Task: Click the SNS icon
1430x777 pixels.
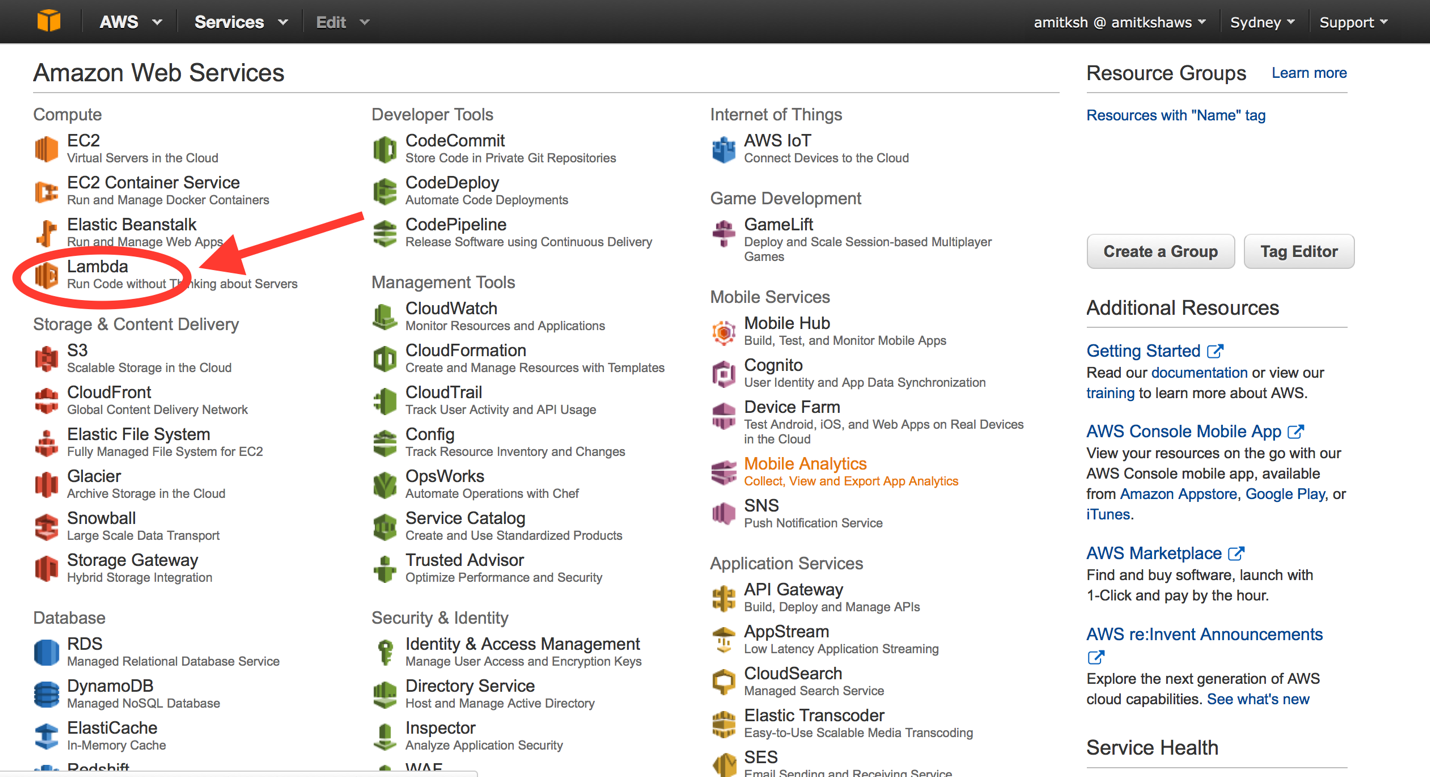Action: point(723,514)
